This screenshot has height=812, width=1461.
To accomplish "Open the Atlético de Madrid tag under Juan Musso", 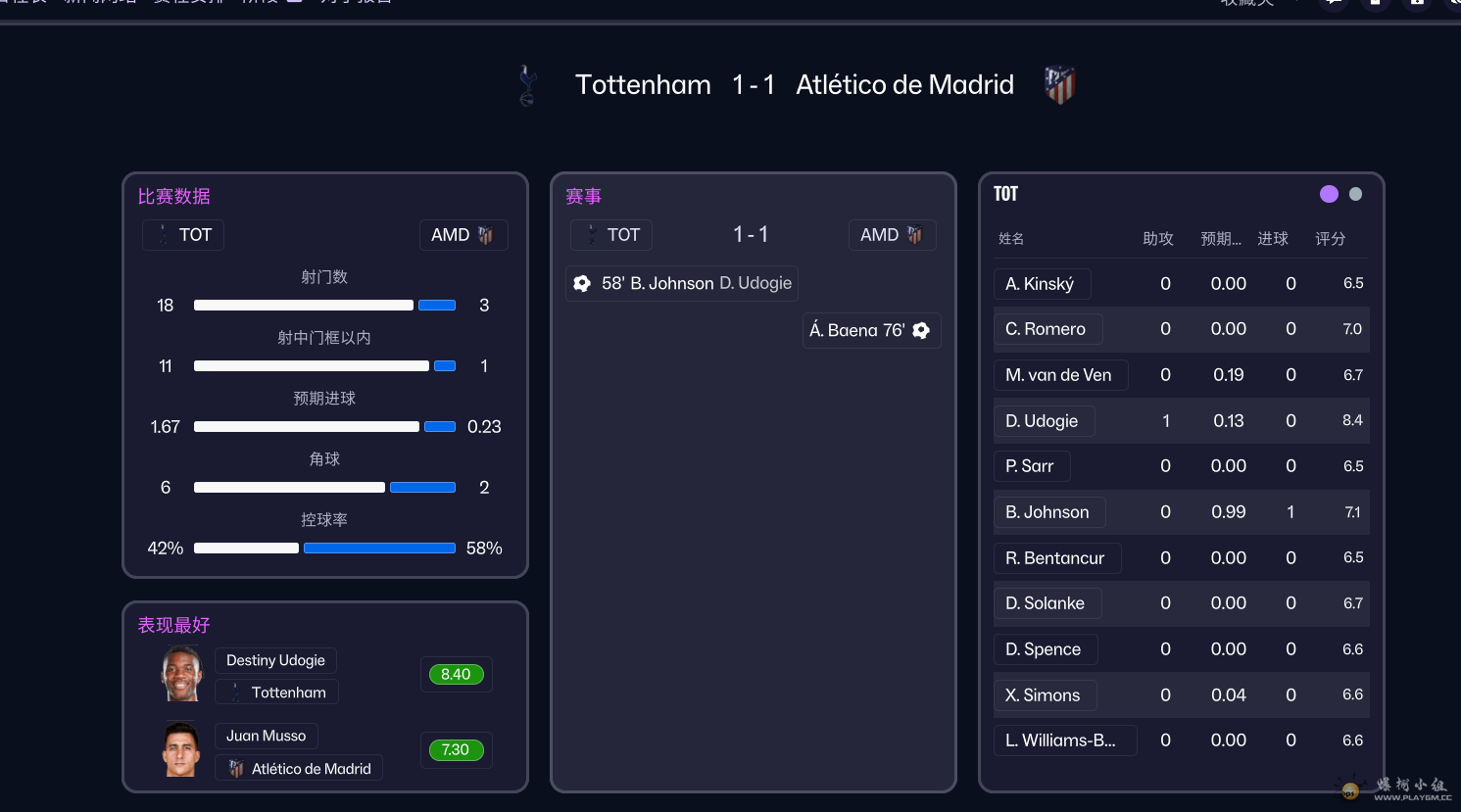I will click(x=299, y=769).
